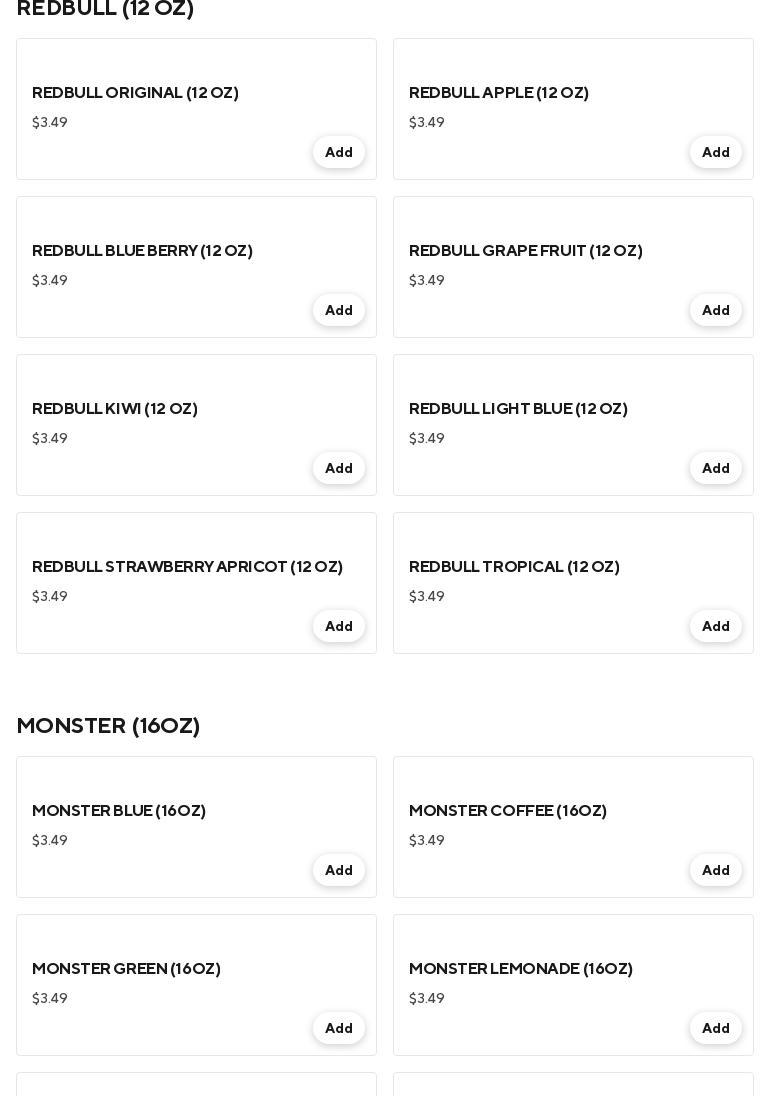Add Redbull Tropical (12 oz) to cart
This screenshot has width=770, height=1096.
tap(715, 626)
